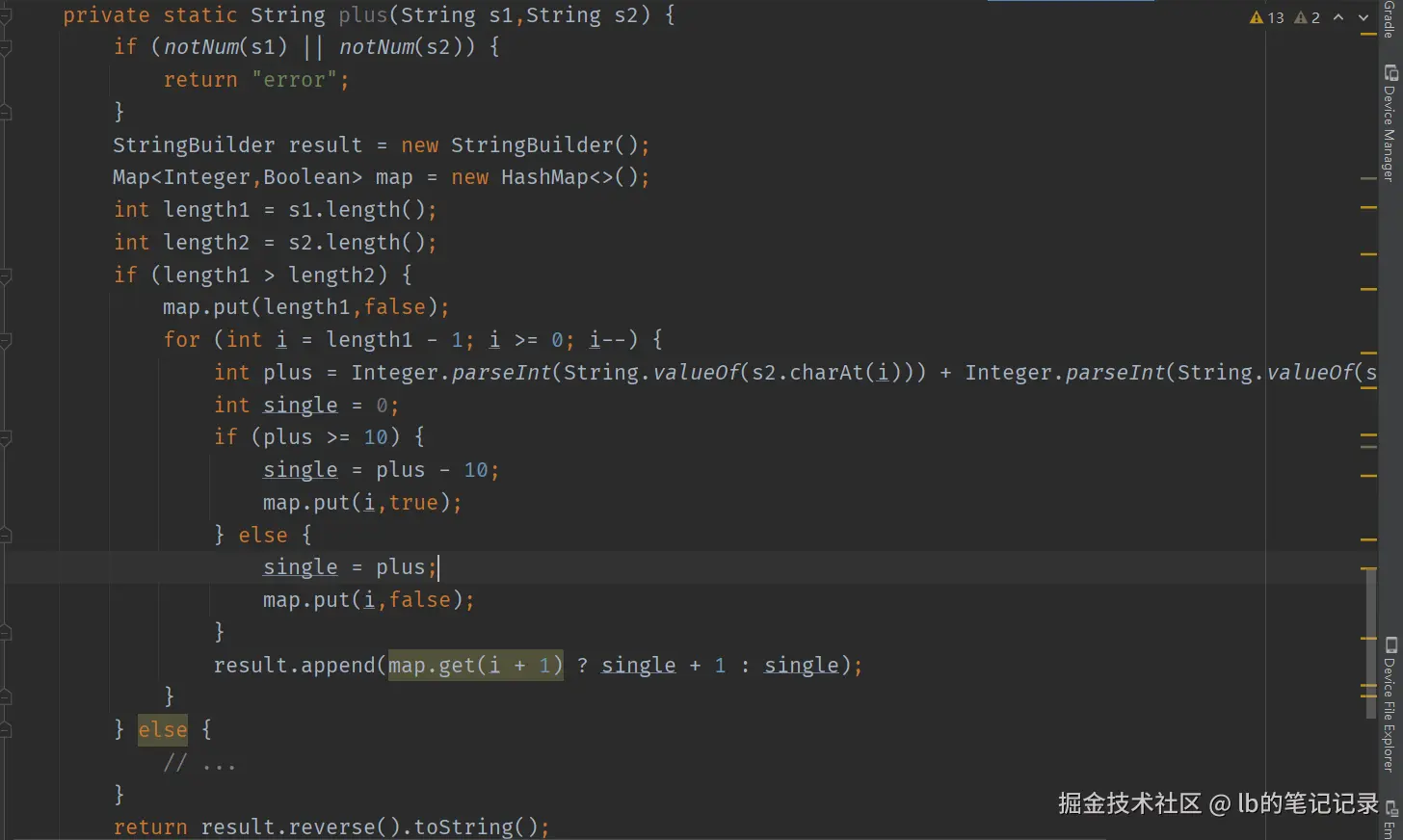Image resolution: width=1403 pixels, height=840 pixels.
Task: Click 'result.reverse().toString()' in the return statement
Action: tap(369, 827)
